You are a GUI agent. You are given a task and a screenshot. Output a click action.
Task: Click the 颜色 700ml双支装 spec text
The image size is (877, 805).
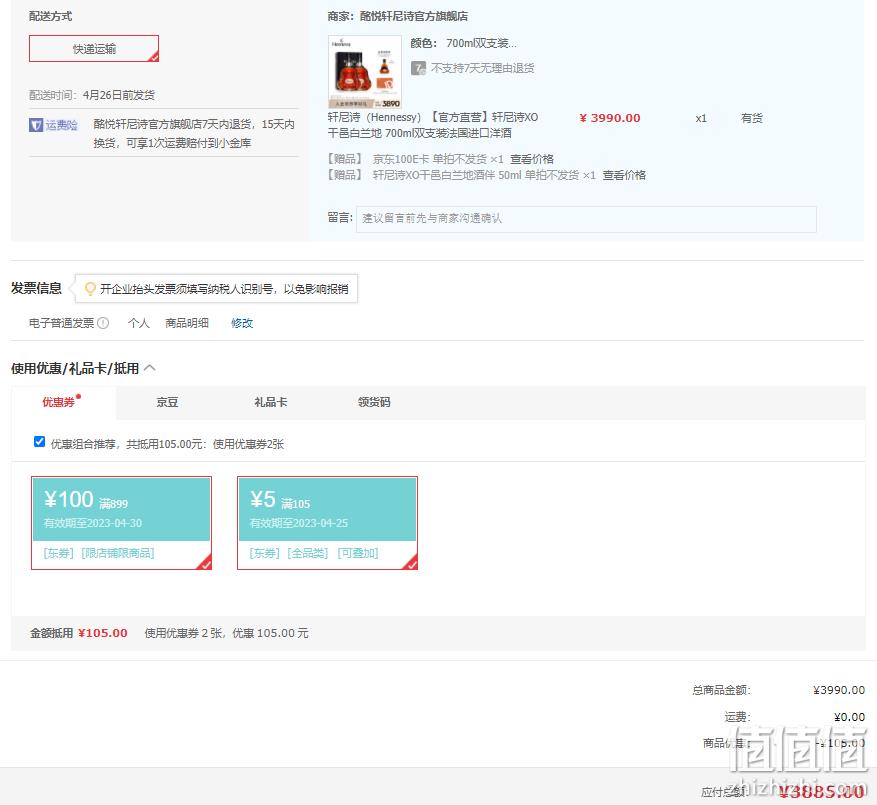click(x=464, y=43)
